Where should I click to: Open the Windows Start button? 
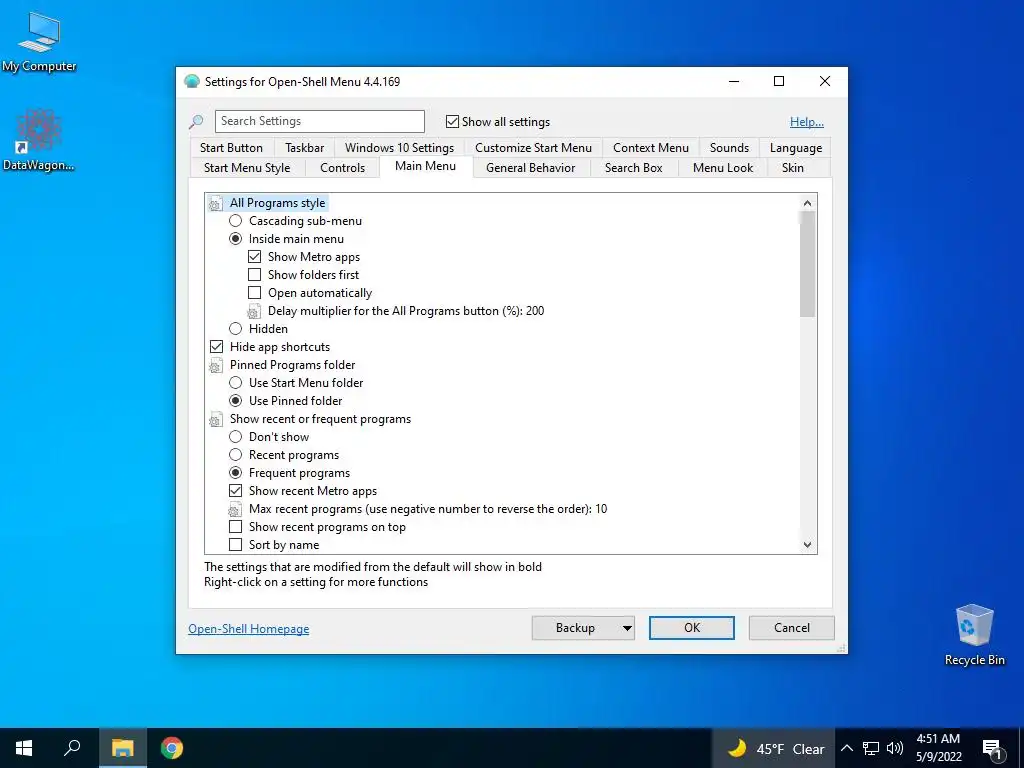click(x=24, y=748)
